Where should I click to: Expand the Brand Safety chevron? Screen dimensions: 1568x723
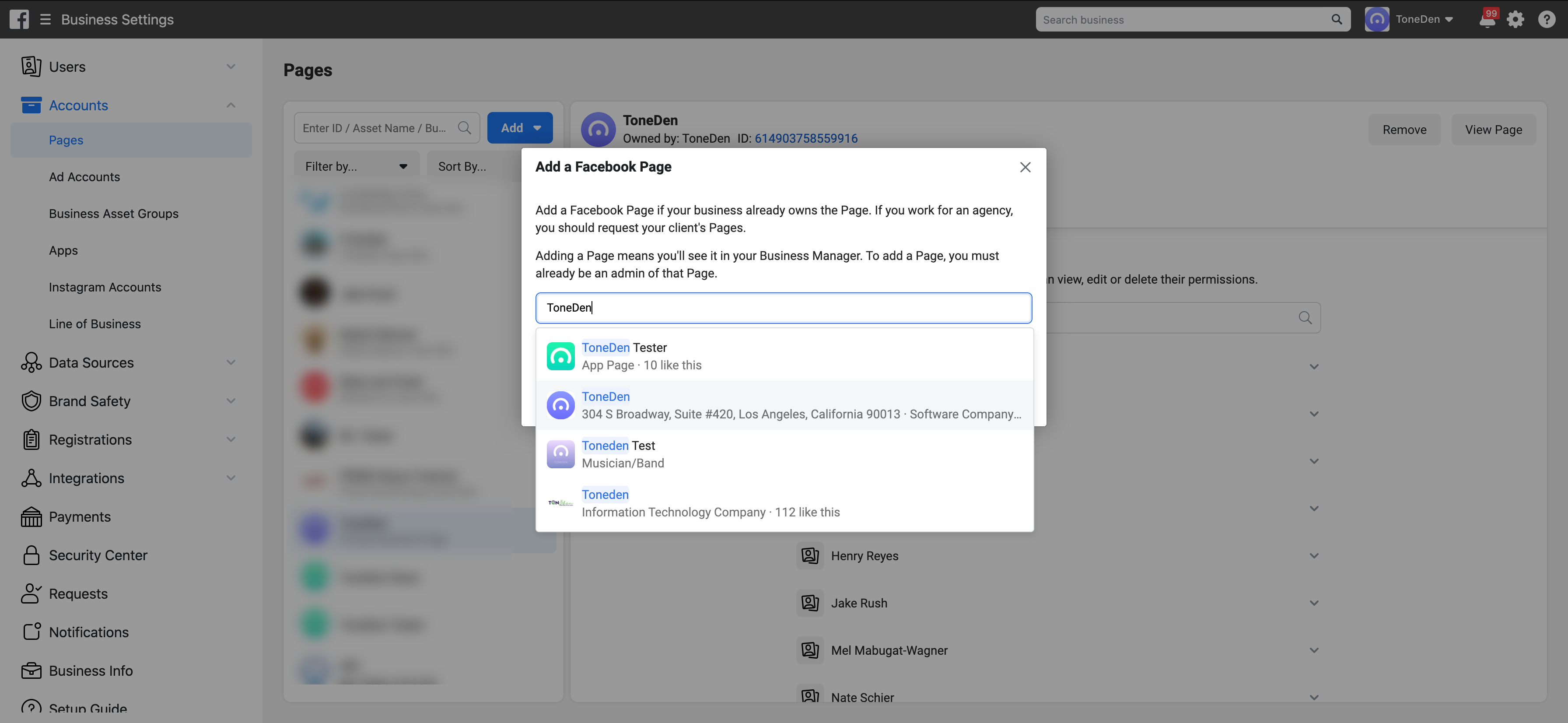(231, 401)
